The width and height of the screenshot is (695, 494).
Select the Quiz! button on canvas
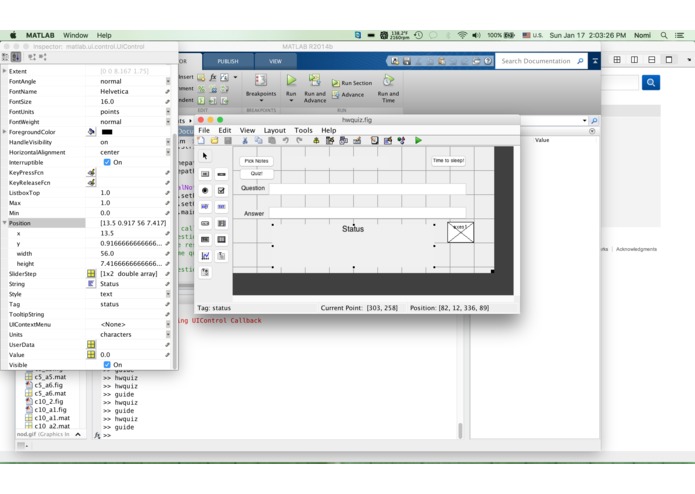[256, 173]
